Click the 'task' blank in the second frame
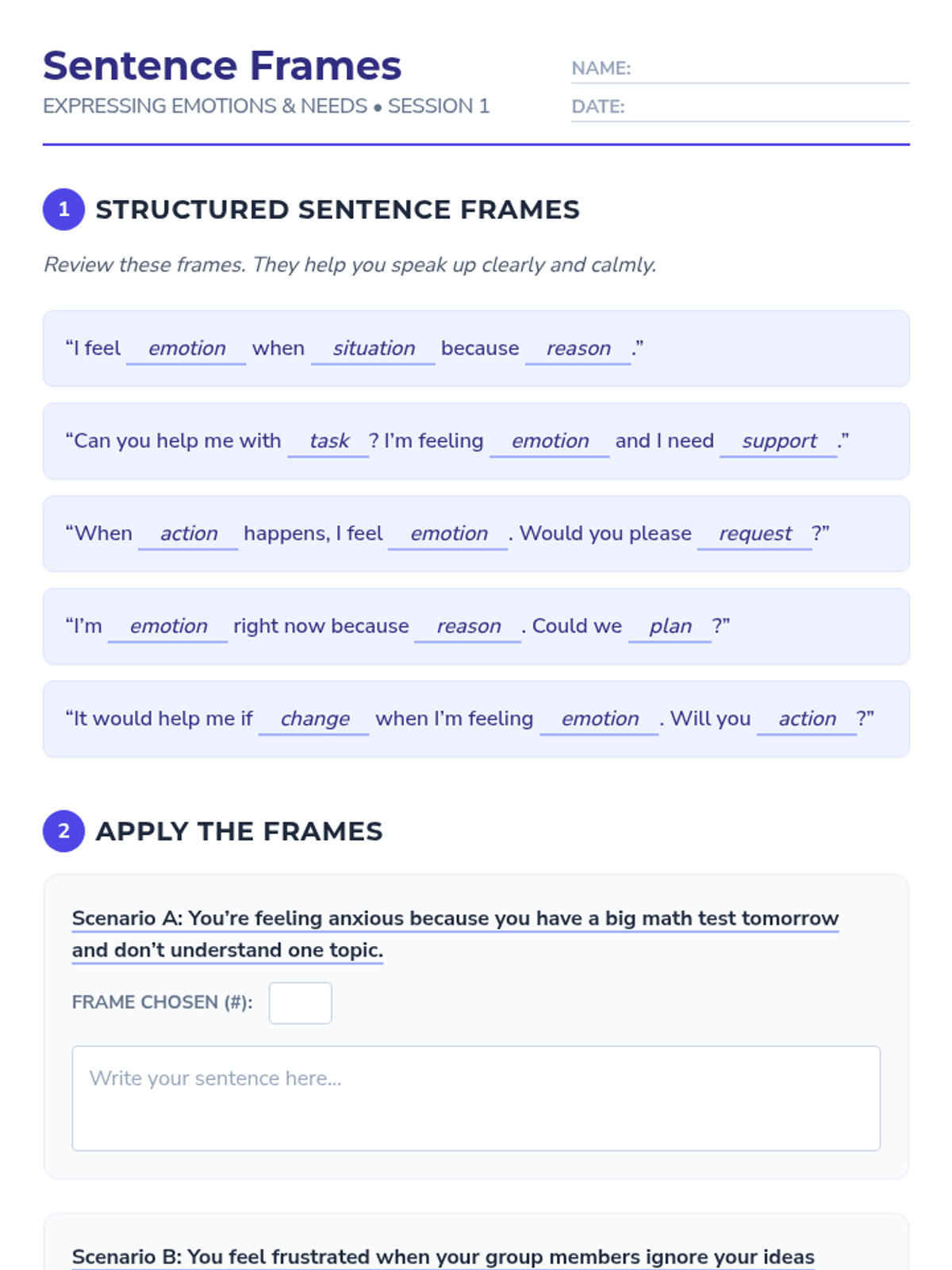952x1270 pixels. [328, 441]
